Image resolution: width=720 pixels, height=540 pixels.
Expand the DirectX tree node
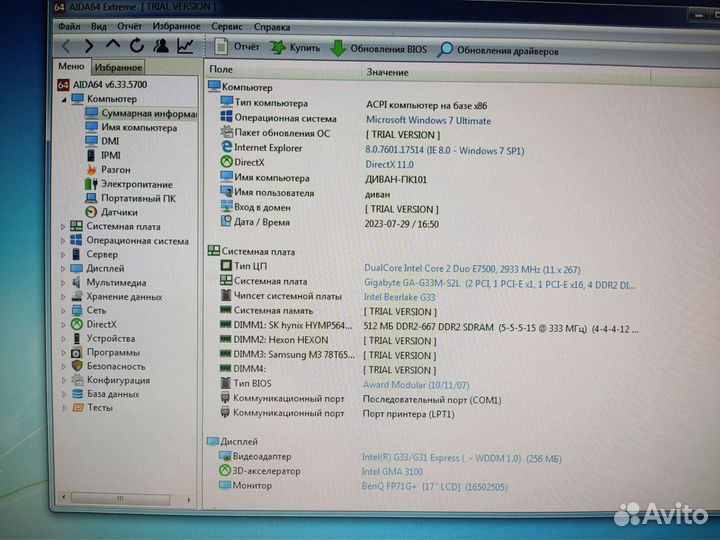pyautogui.click(x=63, y=325)
